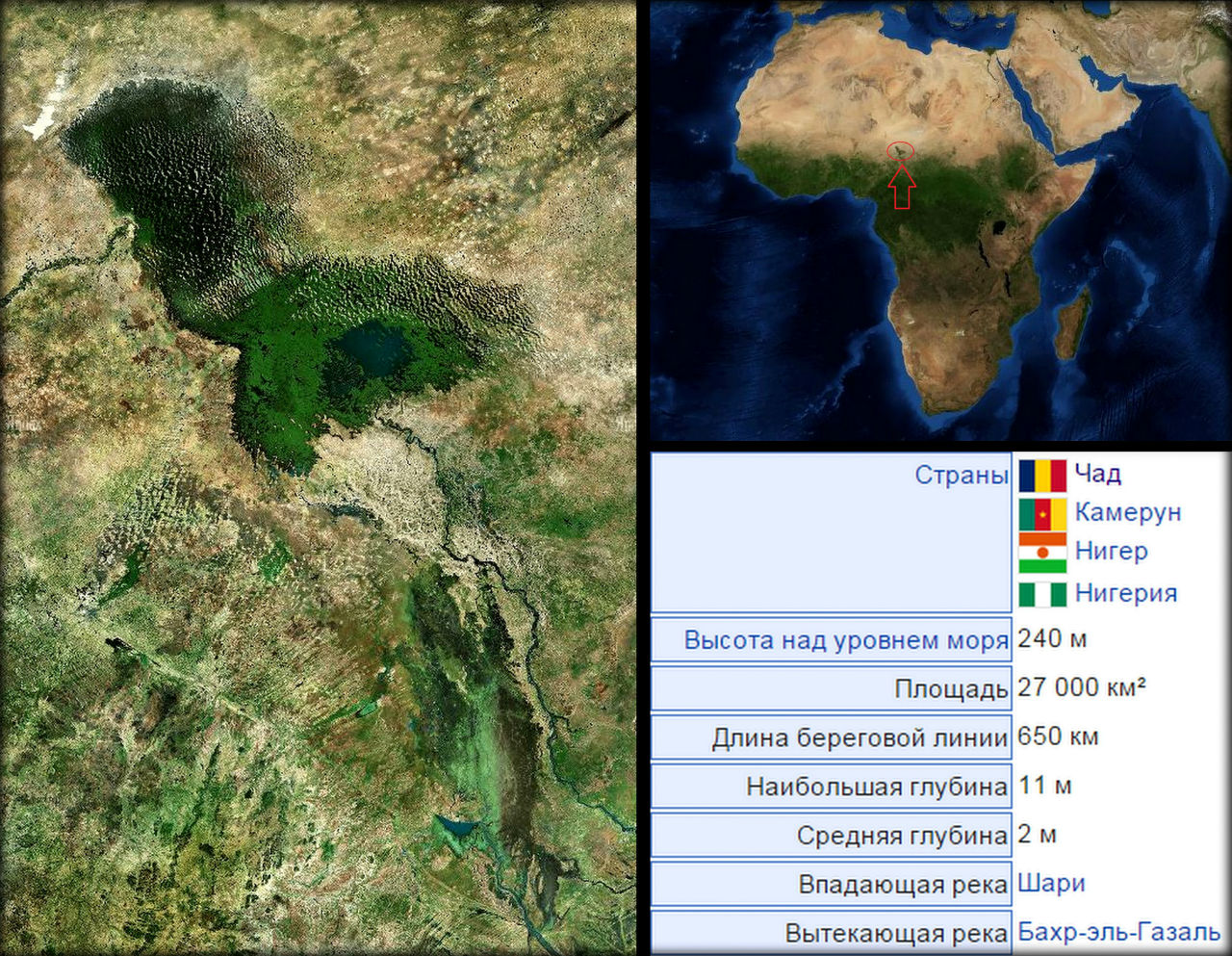Open the Бахр-эль-Газаль river link
Image resolution: width=1232 pixels, height=956 pixels.
pyautogui.click(x=1119, y=932)
